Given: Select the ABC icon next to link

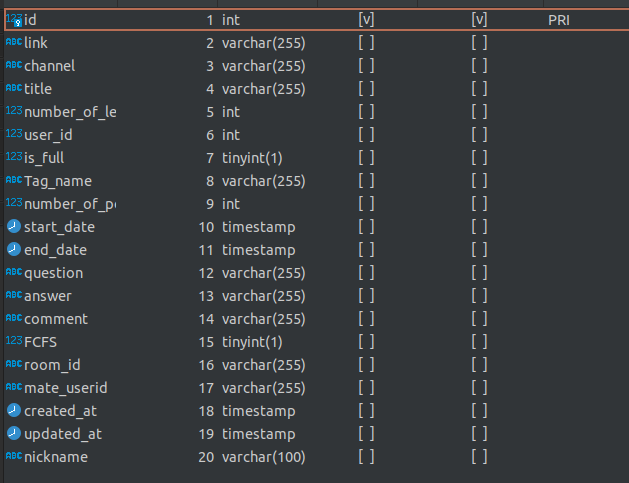Looking at the screenshot, I should pyautogui.click(x=14, y=42).
